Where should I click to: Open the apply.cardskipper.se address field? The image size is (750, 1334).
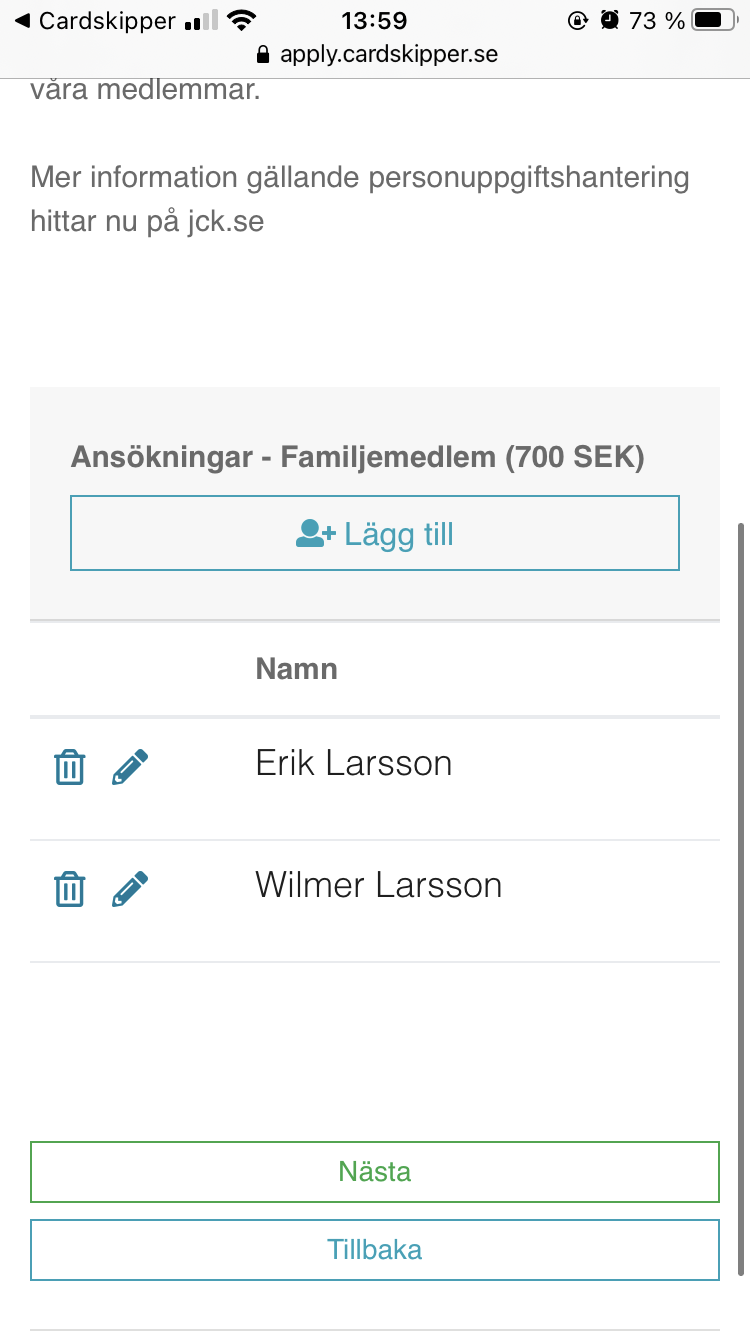(377, 54)
